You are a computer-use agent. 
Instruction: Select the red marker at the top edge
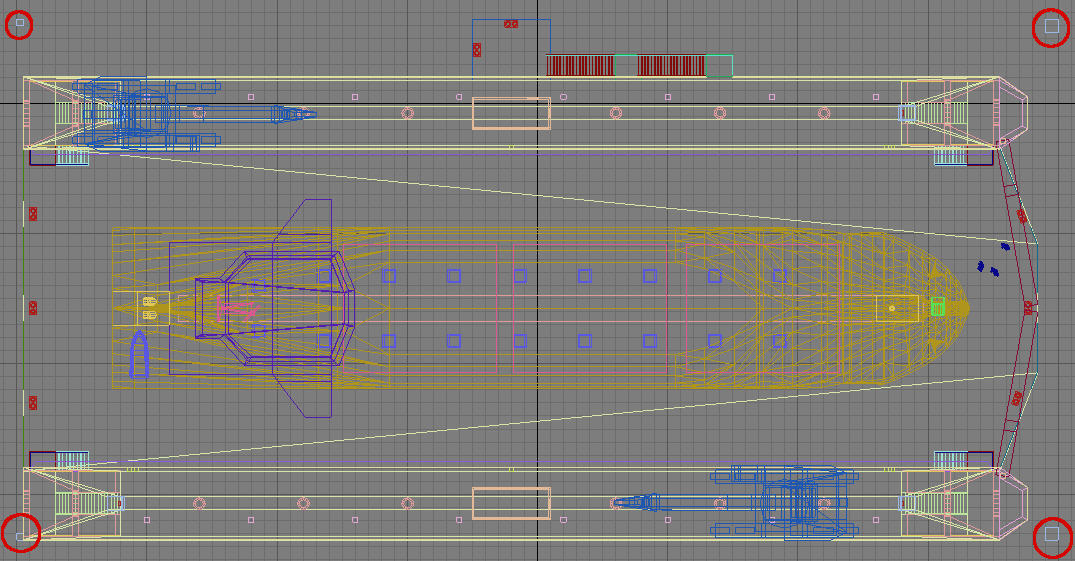(x=511, y=23)
